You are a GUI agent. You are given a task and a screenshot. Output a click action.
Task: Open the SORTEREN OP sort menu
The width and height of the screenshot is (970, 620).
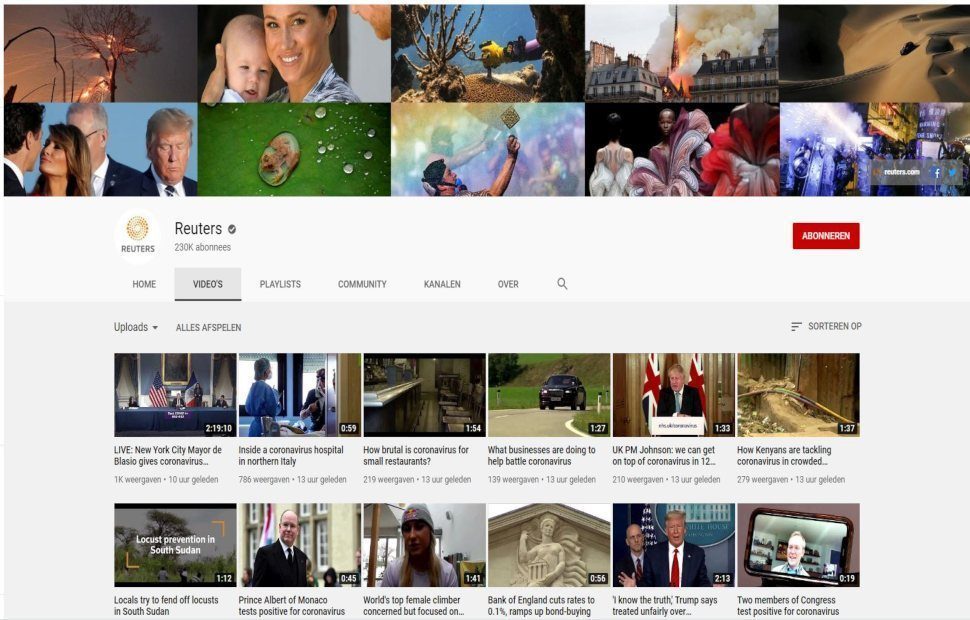click(826, 326)
